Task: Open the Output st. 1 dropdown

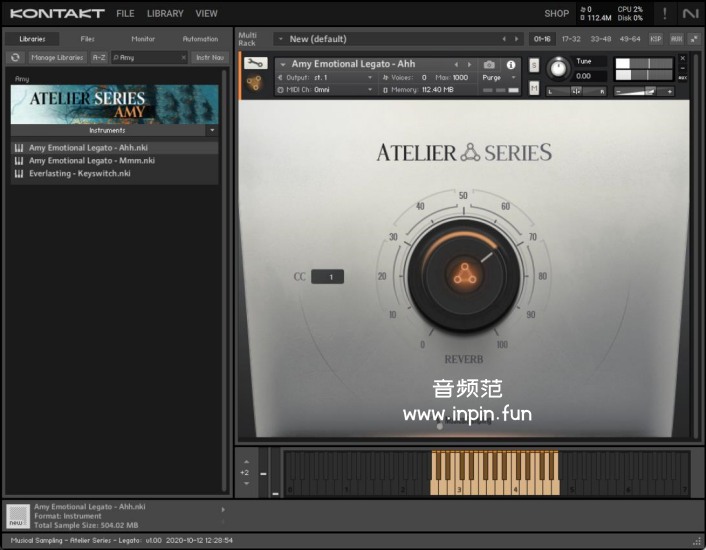Action: [324, 77]
